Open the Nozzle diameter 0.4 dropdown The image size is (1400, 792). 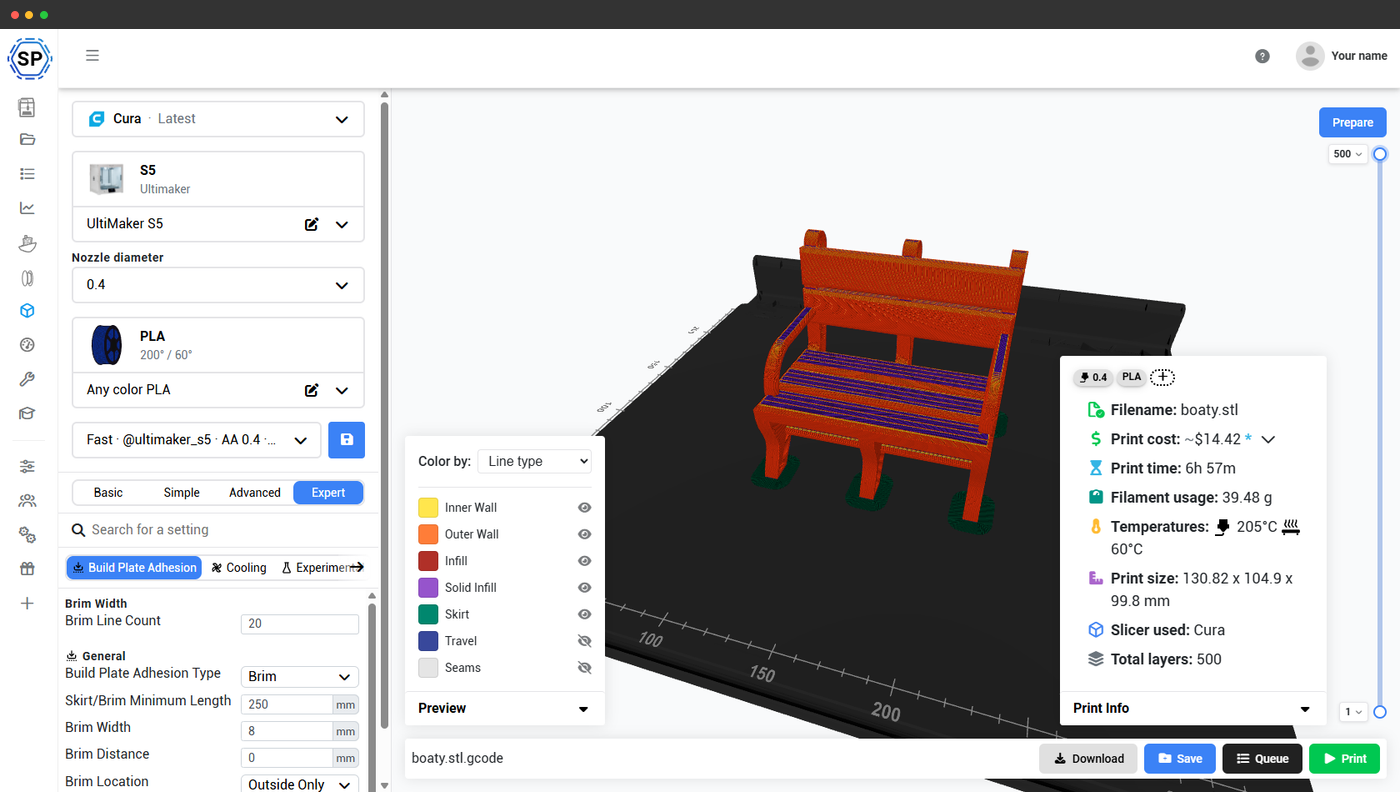click(x=218, y=285)
